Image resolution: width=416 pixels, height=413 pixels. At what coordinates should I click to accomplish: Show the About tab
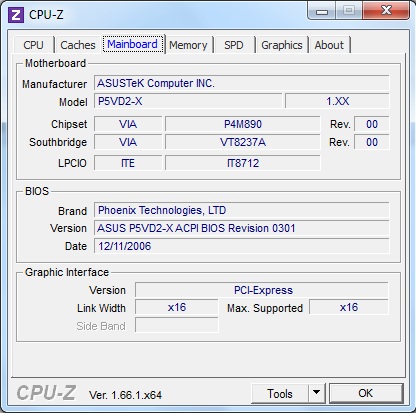pos(329,45)
